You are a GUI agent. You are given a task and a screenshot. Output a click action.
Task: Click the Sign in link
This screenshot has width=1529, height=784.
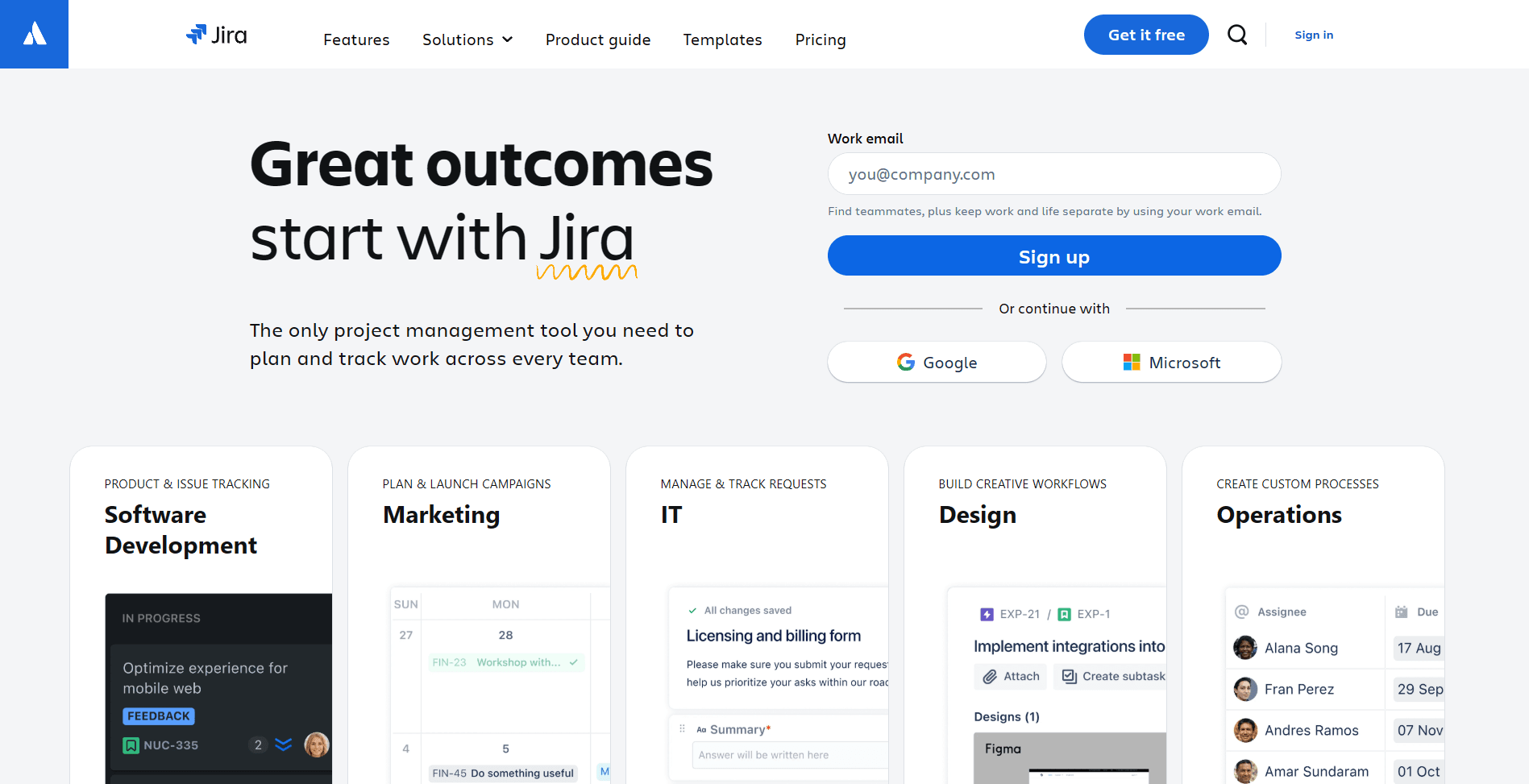(x=1313, y=35)
